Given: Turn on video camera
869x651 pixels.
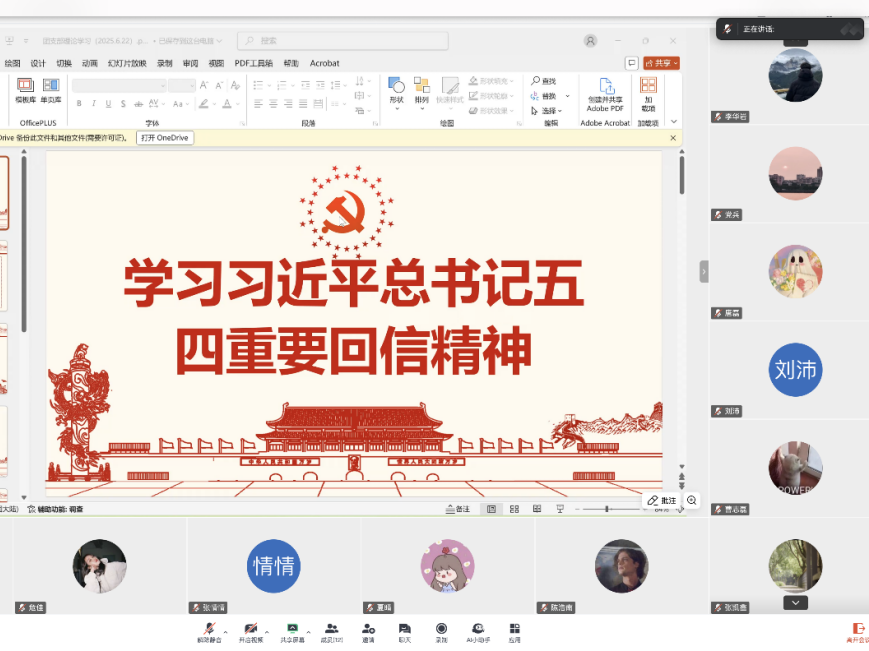Looking at the screenshot, I should pos(250,629).
